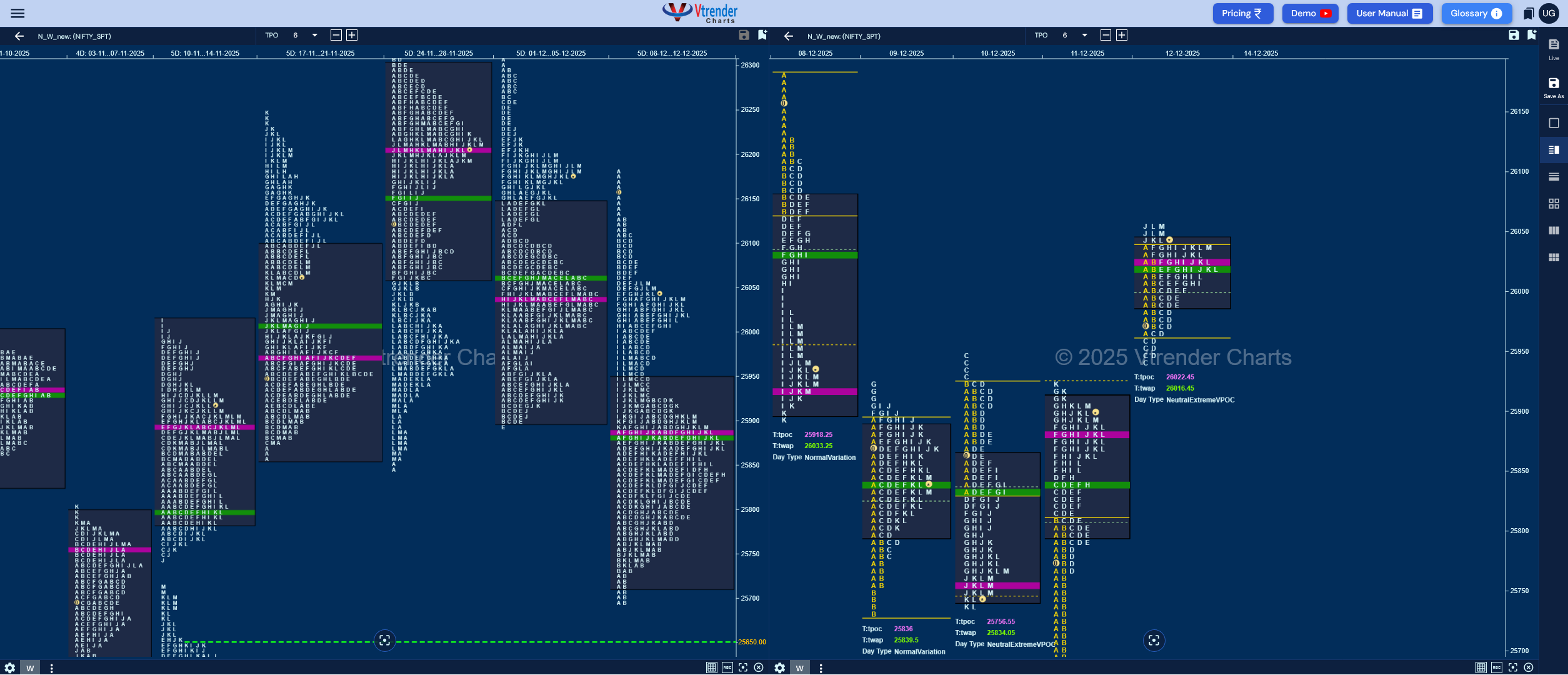The image size is (1568, 675).
Task: Click Save As in the right sidebar
Action: (1554, 87)
